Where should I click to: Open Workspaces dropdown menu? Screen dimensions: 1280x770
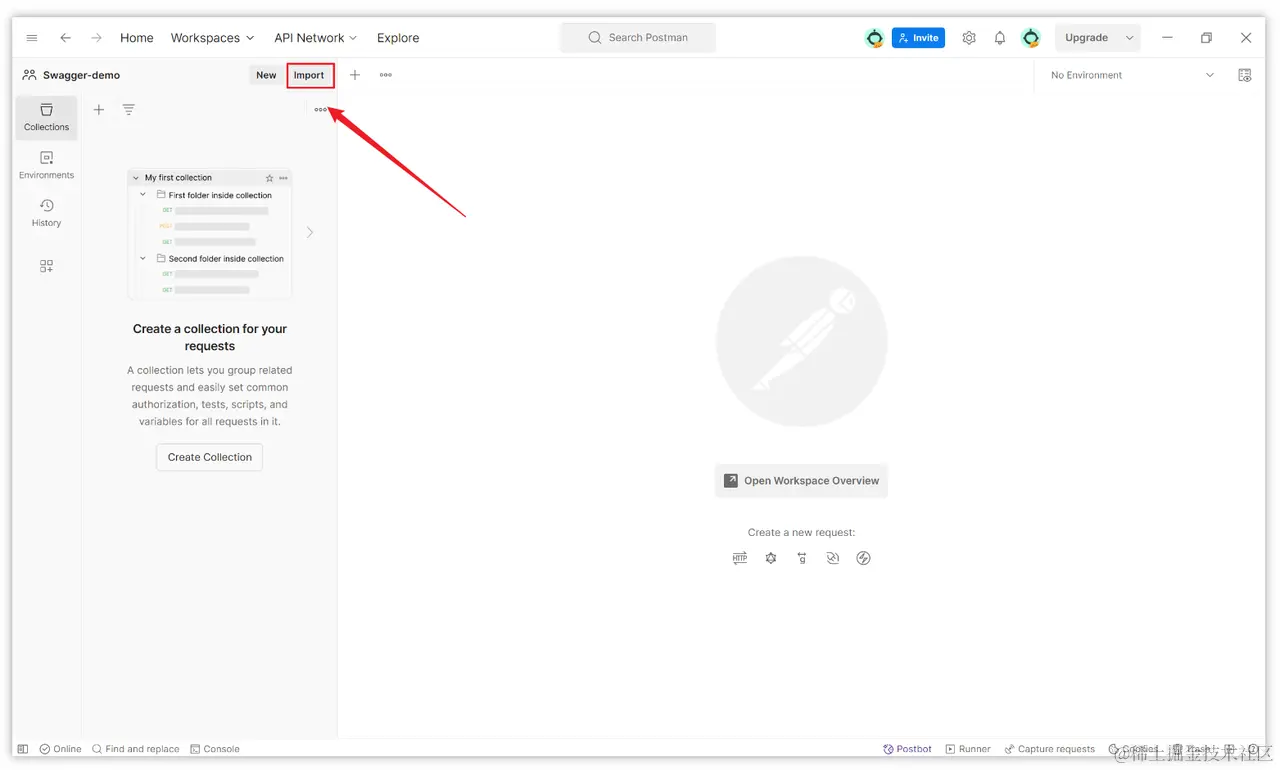tap(212, 38)
